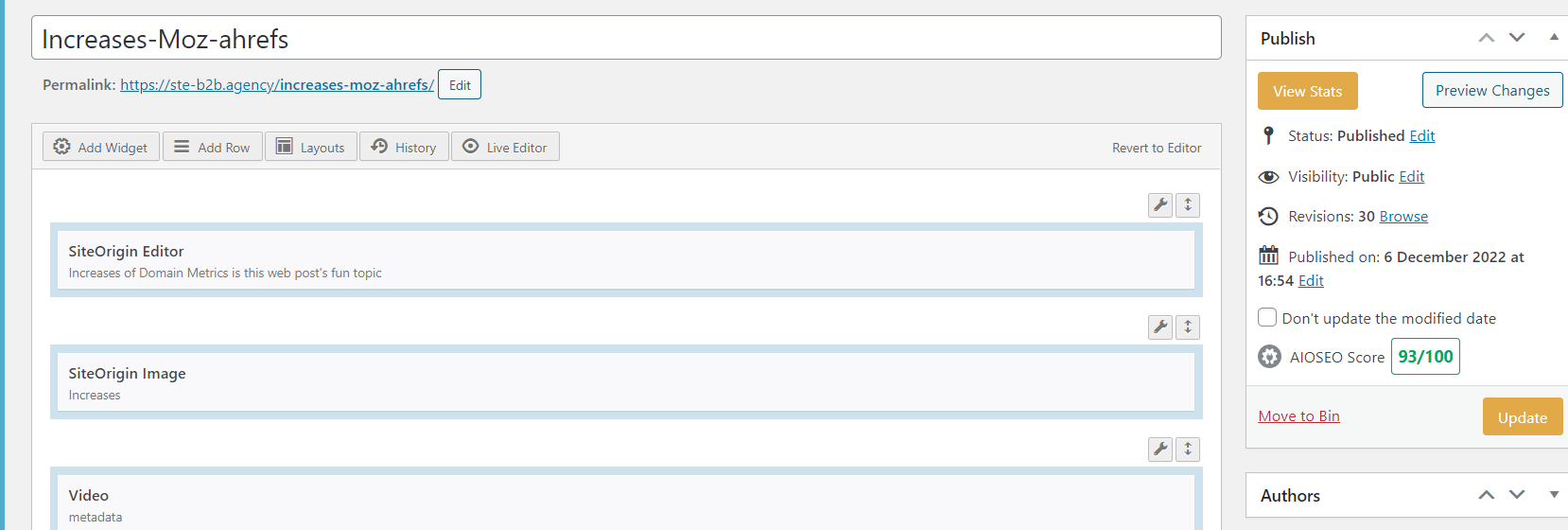This screenshot has height=530, width=1568.
Task: Collapse the Publish panel with triangle toggle
Action: pyautogui.click(x=1554, y=38)
